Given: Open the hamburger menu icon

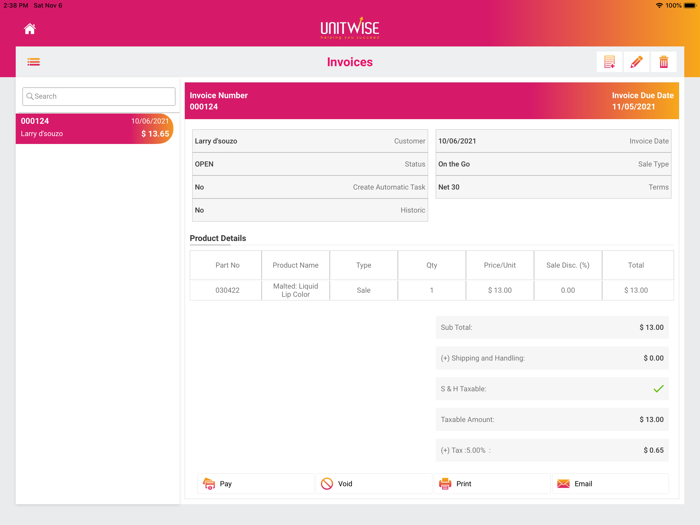Looking at the screenshot, I should [x=33, y=62].
